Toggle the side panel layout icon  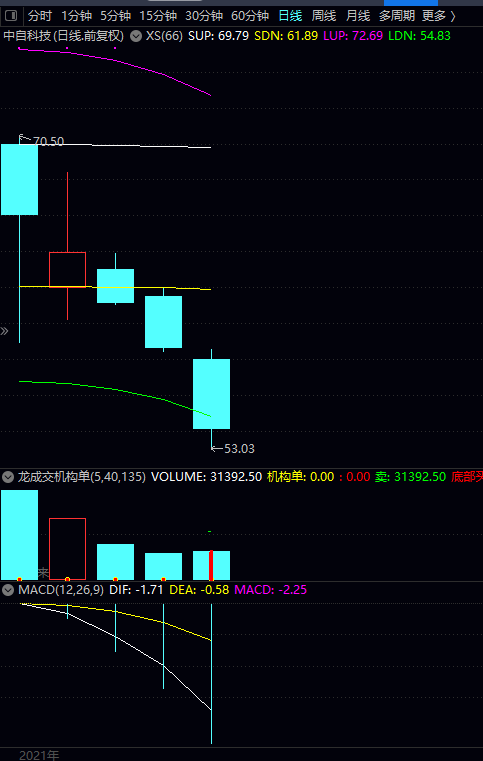tap(11, 17)
